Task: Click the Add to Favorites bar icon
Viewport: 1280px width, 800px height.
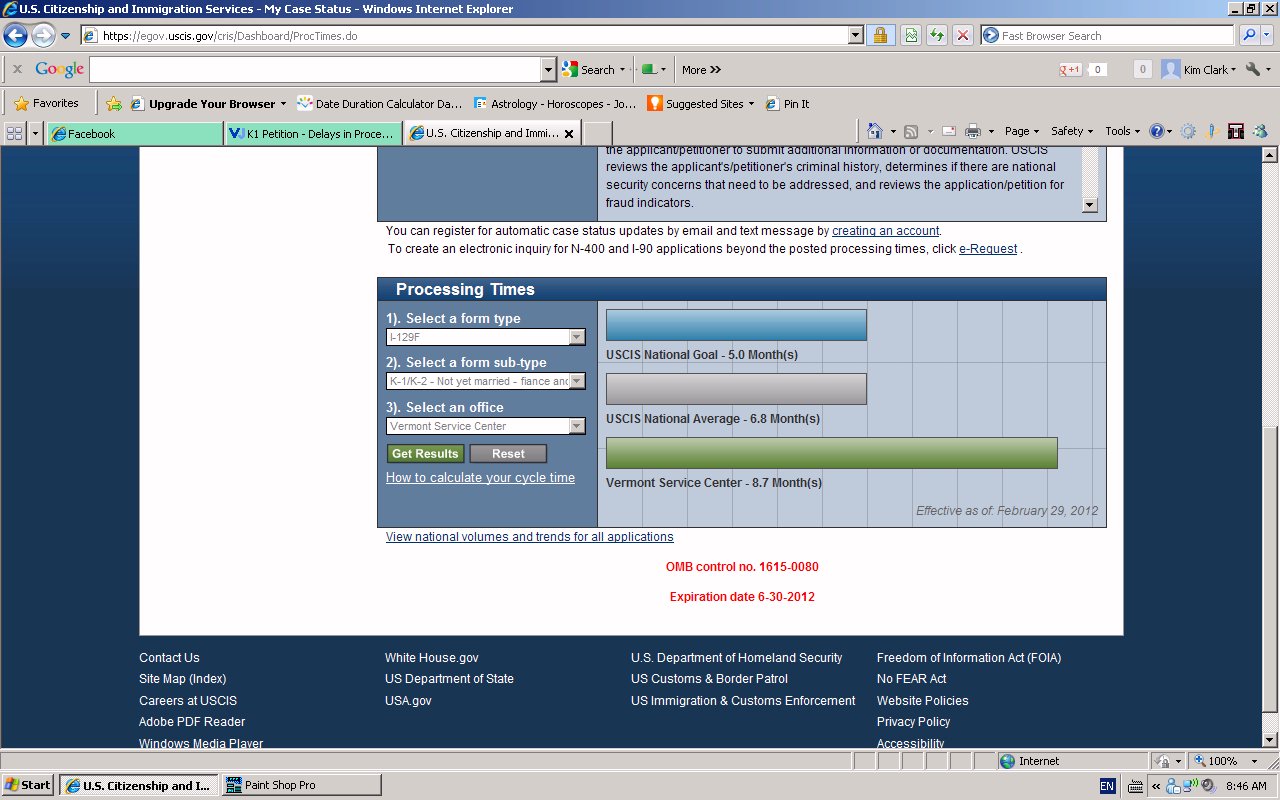Action: [x=114, y=103]
